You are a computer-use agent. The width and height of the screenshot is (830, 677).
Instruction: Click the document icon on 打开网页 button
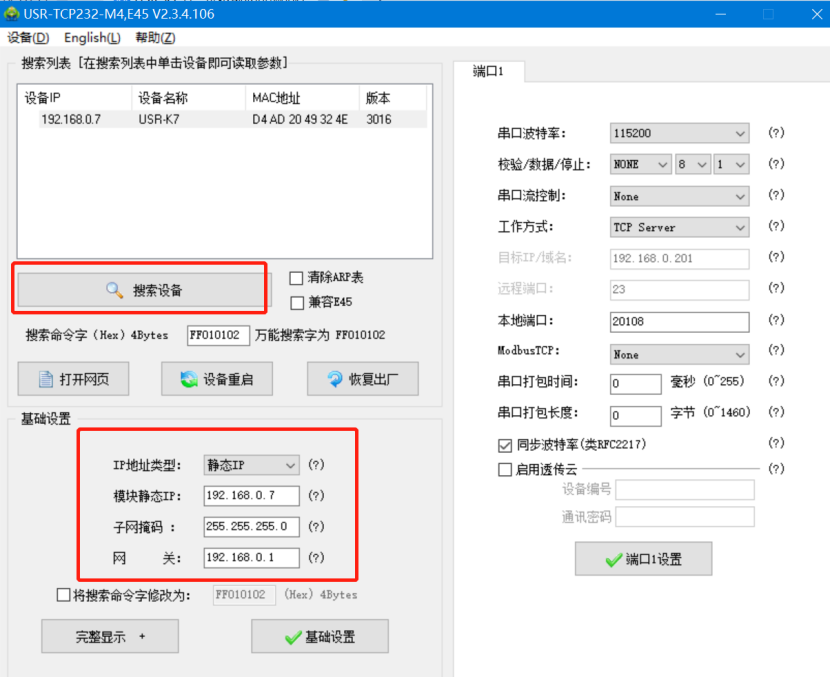45,380
